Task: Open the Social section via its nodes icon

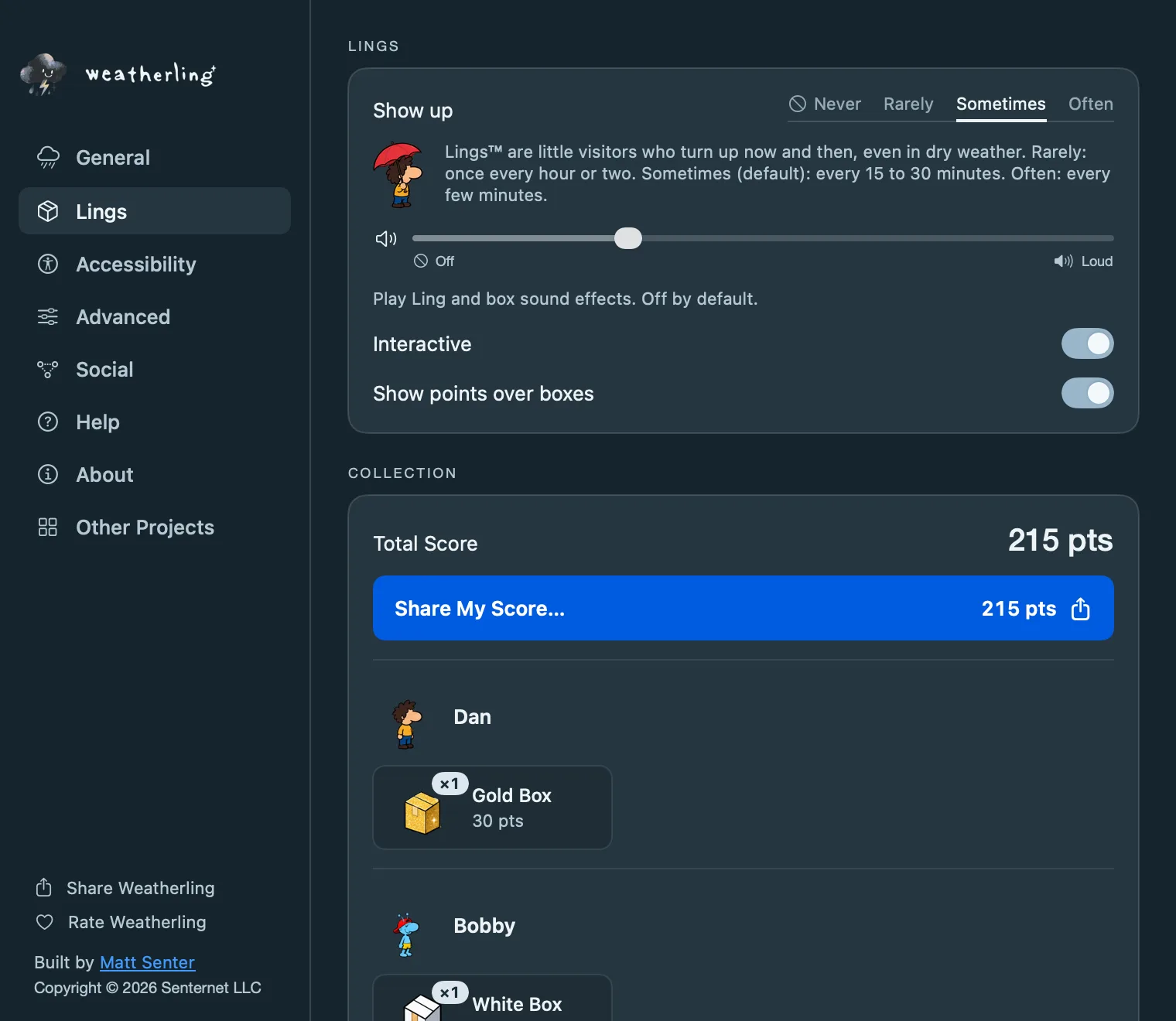Action: tap(48, 369)
